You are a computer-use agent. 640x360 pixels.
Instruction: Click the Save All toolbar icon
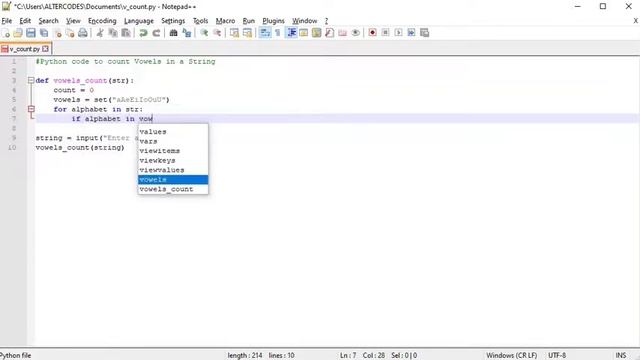click(x=44, y=33)
